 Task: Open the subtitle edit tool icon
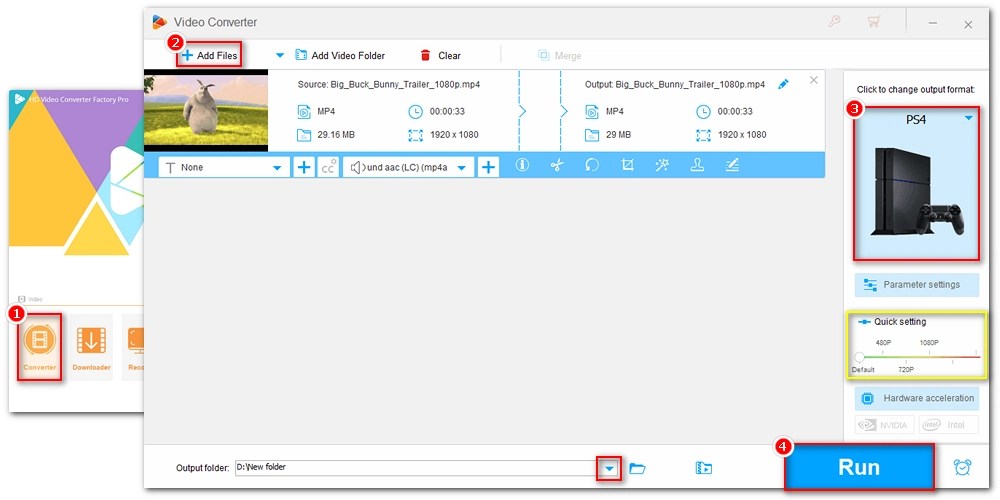tap(732, 165)
